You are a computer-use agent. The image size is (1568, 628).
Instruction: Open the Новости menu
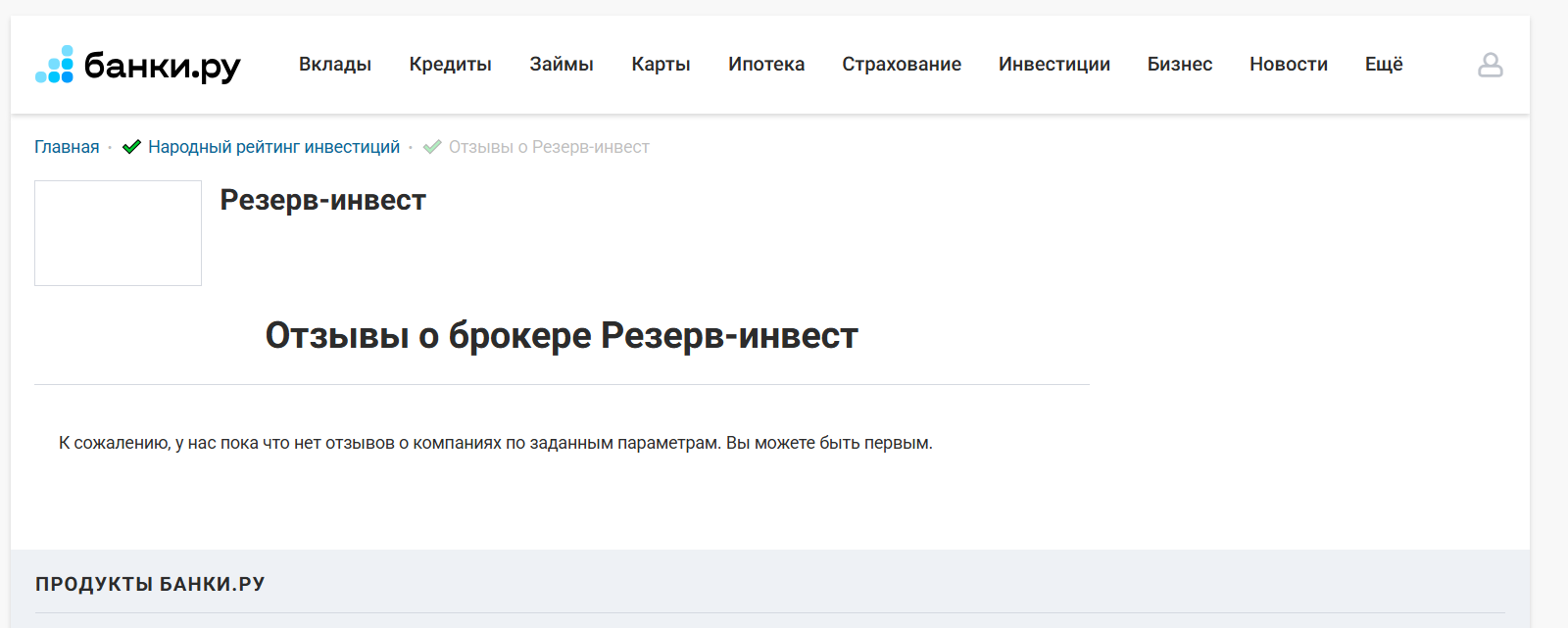tap(1289, 65)
